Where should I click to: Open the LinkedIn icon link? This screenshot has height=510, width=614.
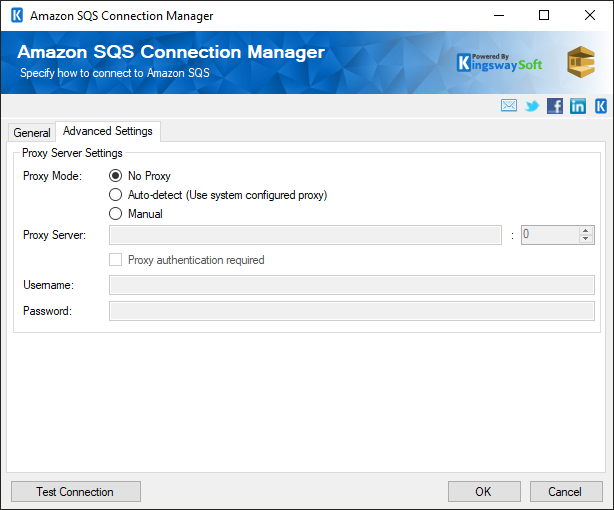(x=578, y=106)
